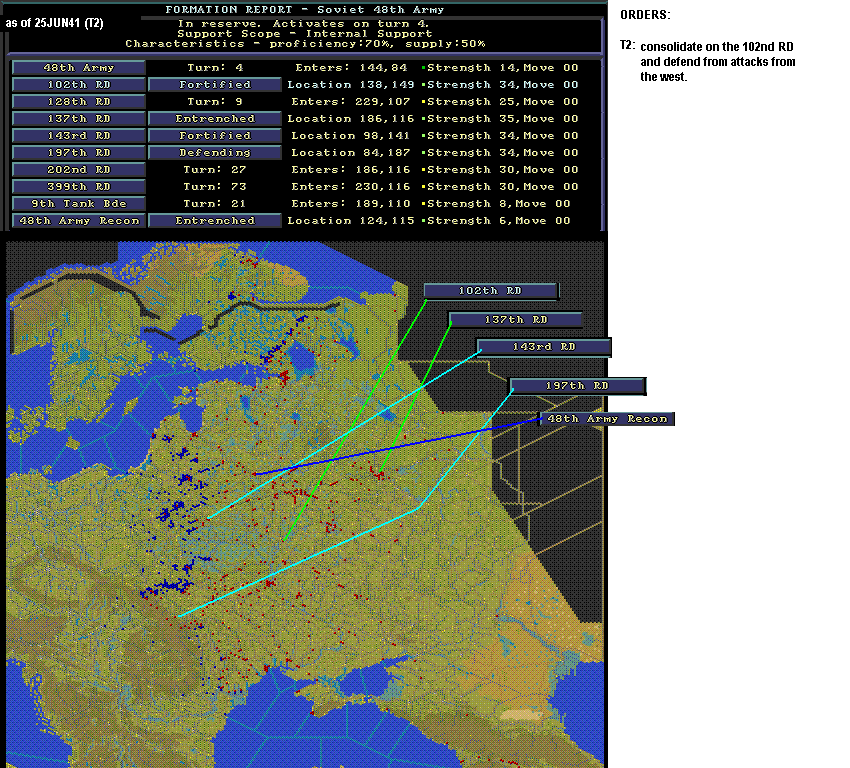Click 'Strength 14, Move 00' for 48th Army

click(x=503, y=68)
